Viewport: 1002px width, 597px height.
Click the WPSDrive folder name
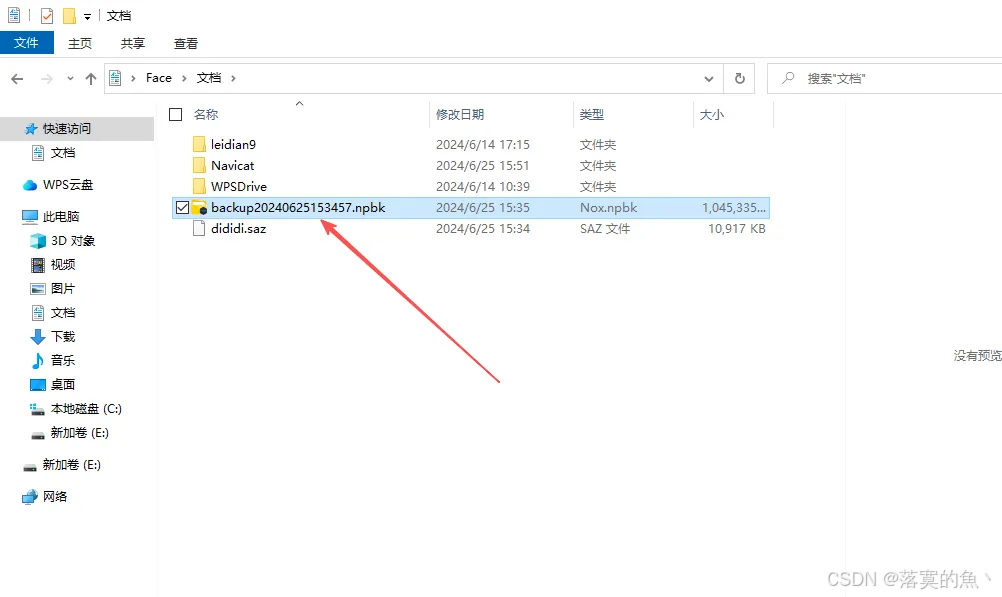click(239, 187)
